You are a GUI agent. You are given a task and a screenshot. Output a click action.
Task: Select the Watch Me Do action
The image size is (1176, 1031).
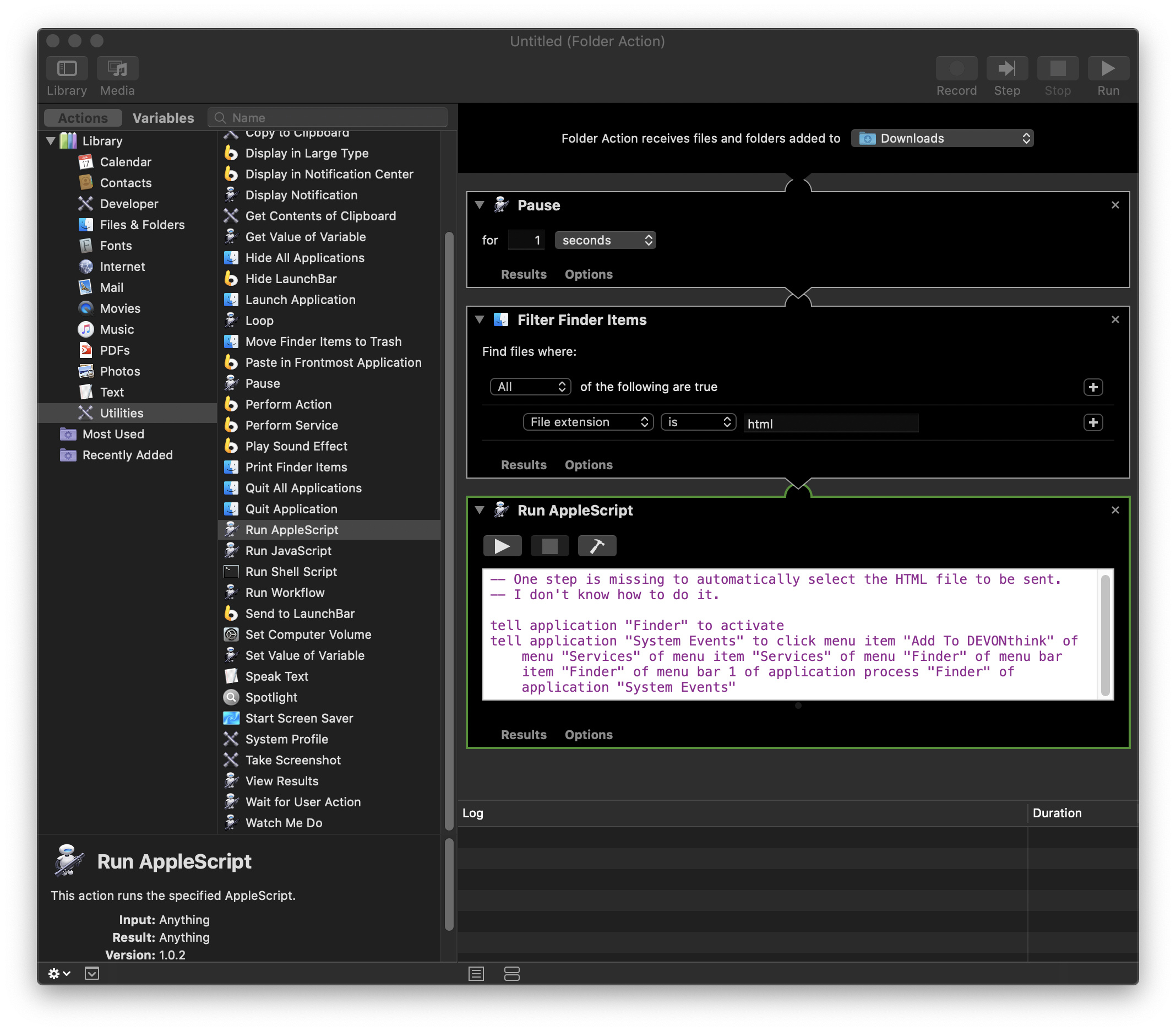[284, 823]
